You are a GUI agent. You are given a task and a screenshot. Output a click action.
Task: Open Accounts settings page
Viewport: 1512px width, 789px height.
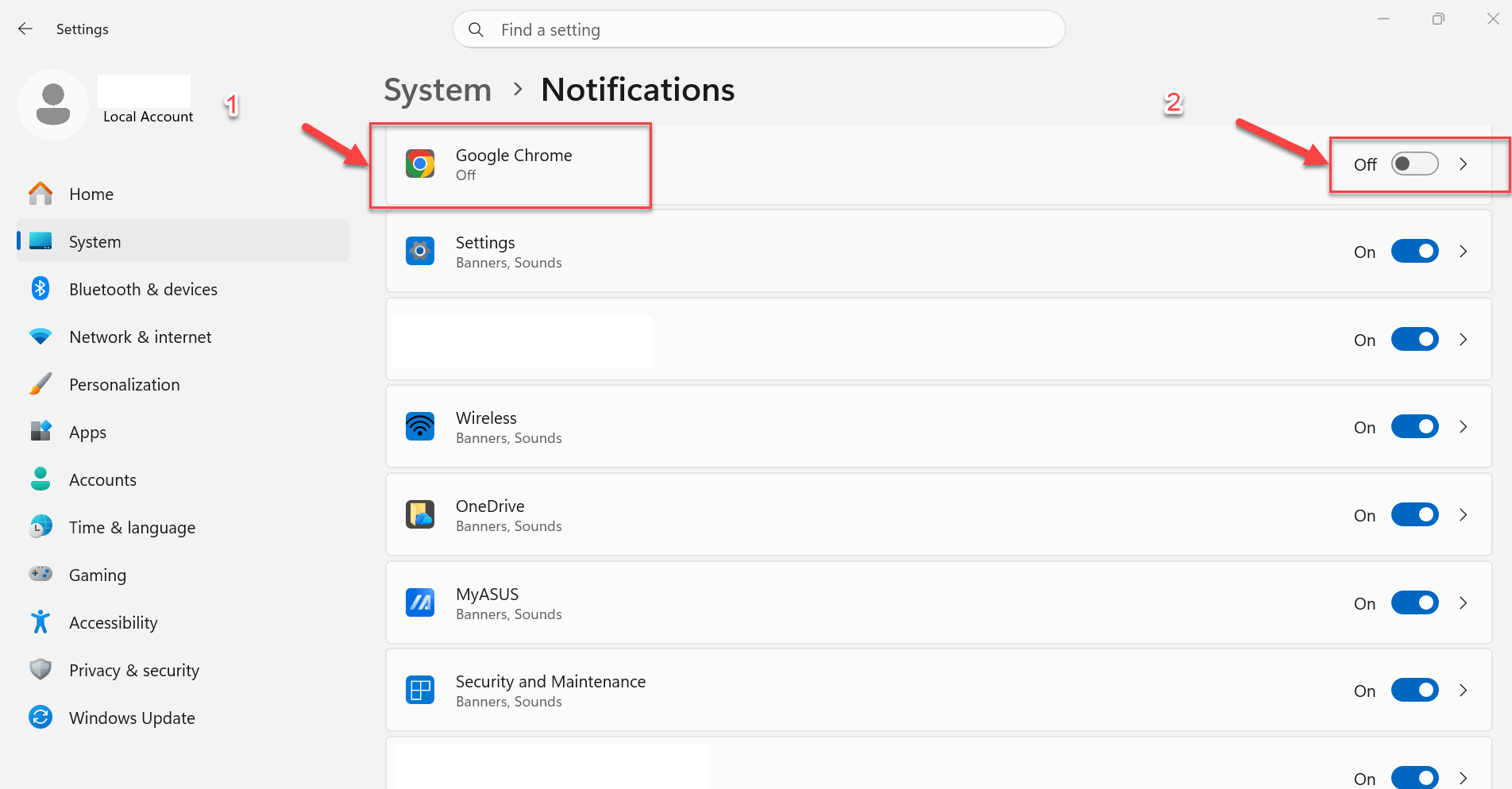(x=183, y=479)
